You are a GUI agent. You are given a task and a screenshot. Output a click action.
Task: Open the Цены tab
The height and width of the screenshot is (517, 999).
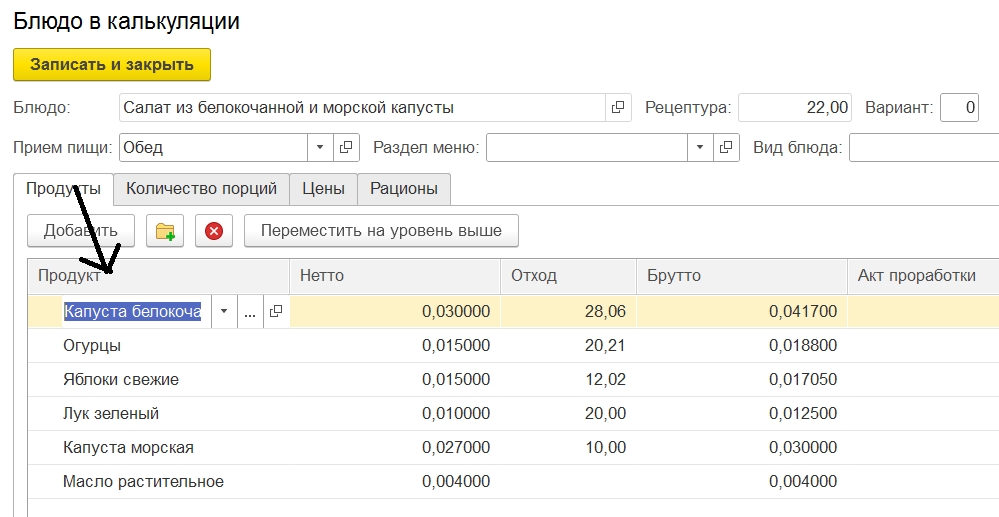pos(323,188)
